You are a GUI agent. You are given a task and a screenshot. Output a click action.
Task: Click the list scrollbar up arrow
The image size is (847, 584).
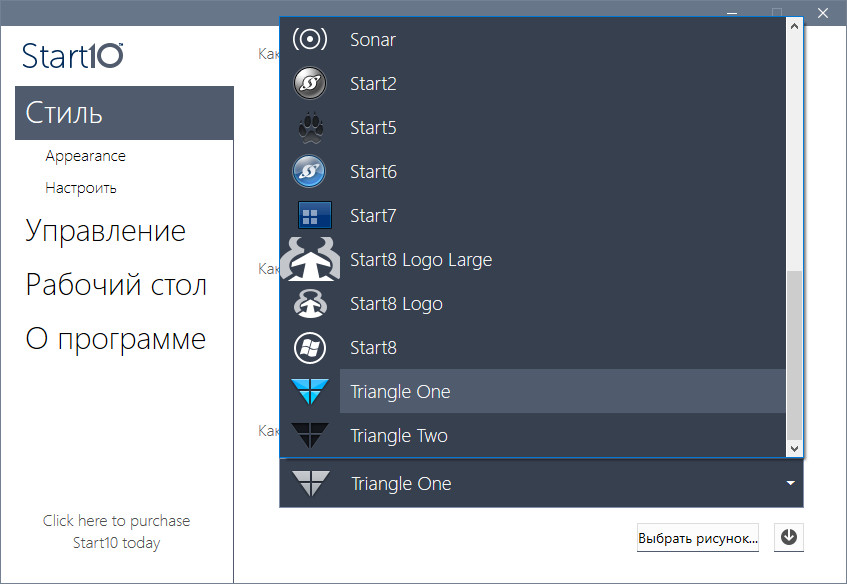(x=794, y=26)
